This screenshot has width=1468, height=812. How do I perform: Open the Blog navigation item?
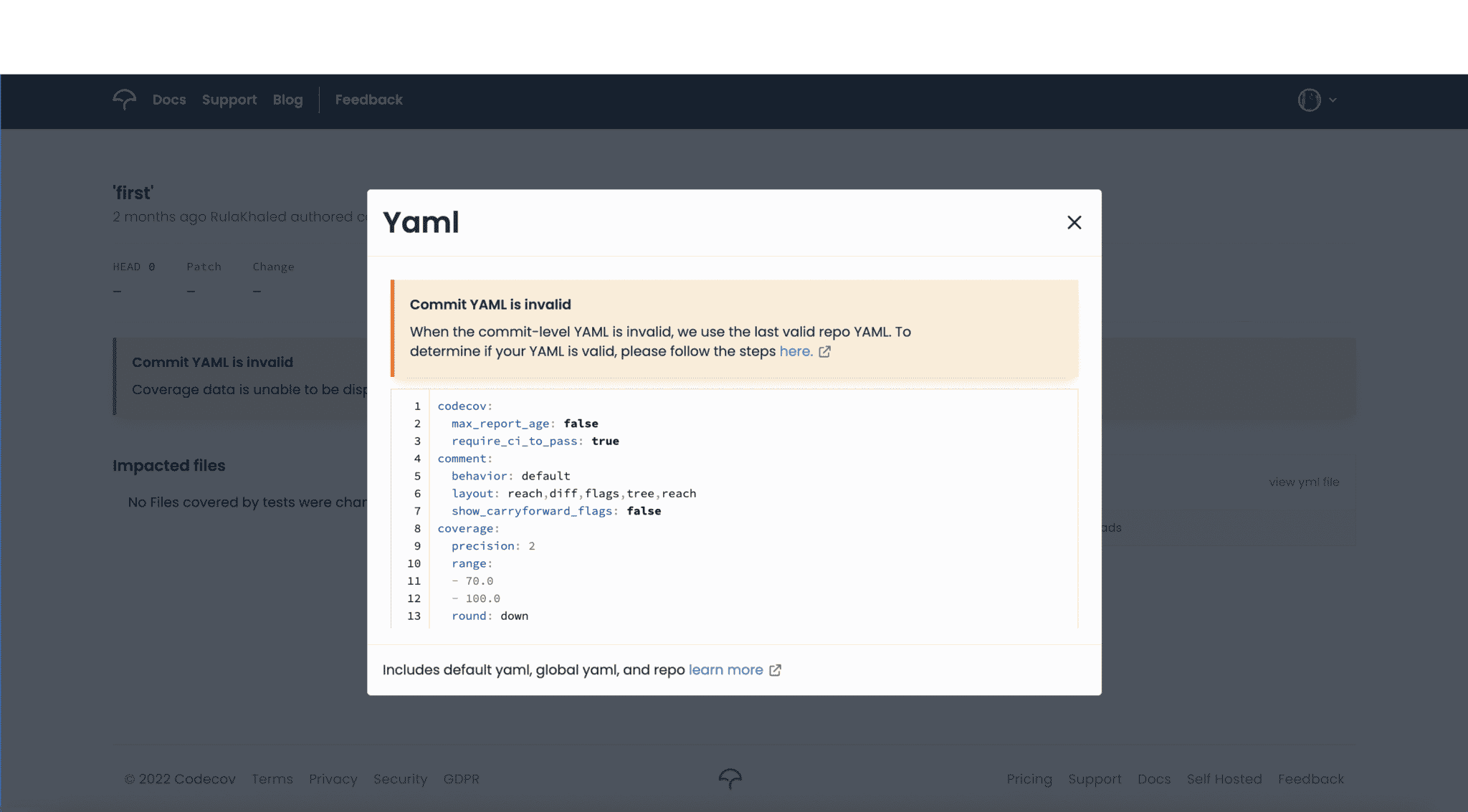pyautogui.click(x=287, y=100)
